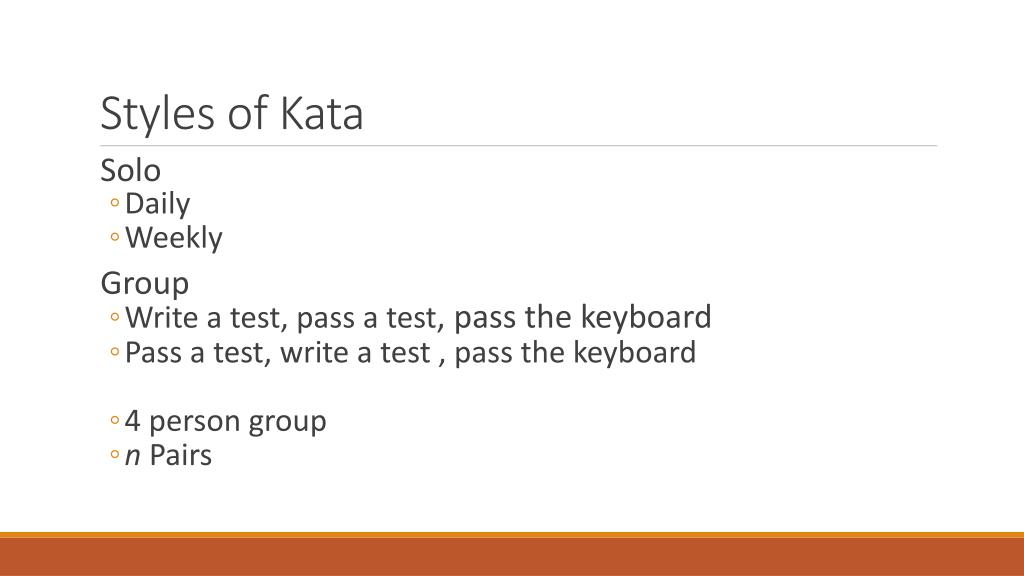Click the 'Weekly' bullet text

click(174, 238)
